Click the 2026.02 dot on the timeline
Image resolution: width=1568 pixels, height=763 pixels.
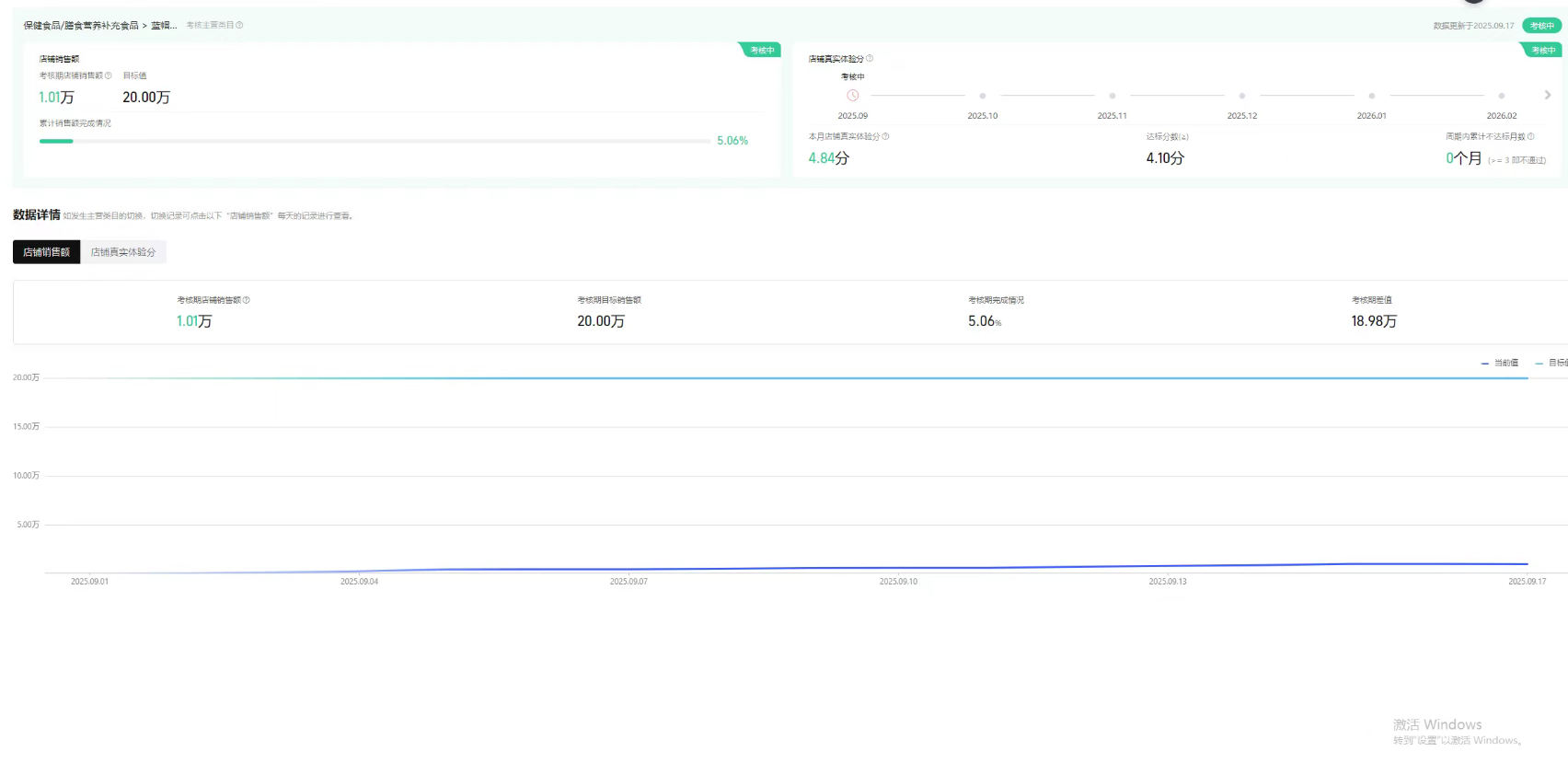1502,96
